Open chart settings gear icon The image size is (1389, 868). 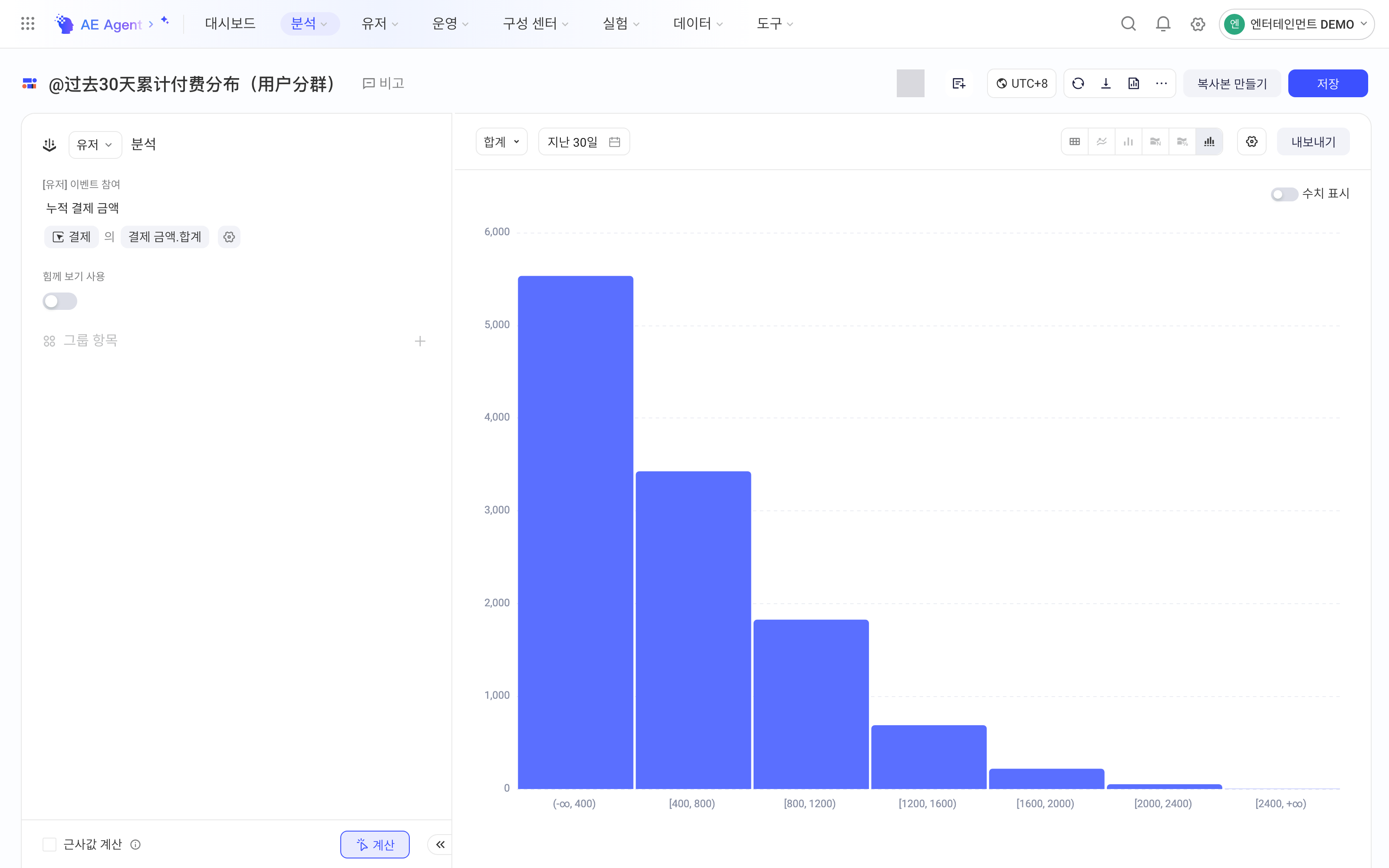click(x=1252, y=142)
